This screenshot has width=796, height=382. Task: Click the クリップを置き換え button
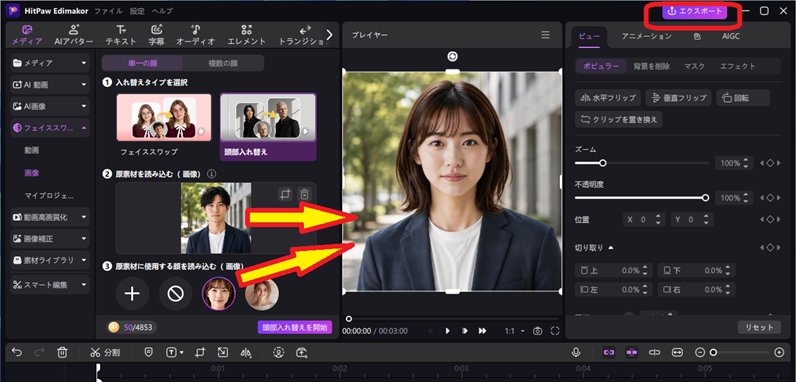pyautogui.click(x=618, y=119)
